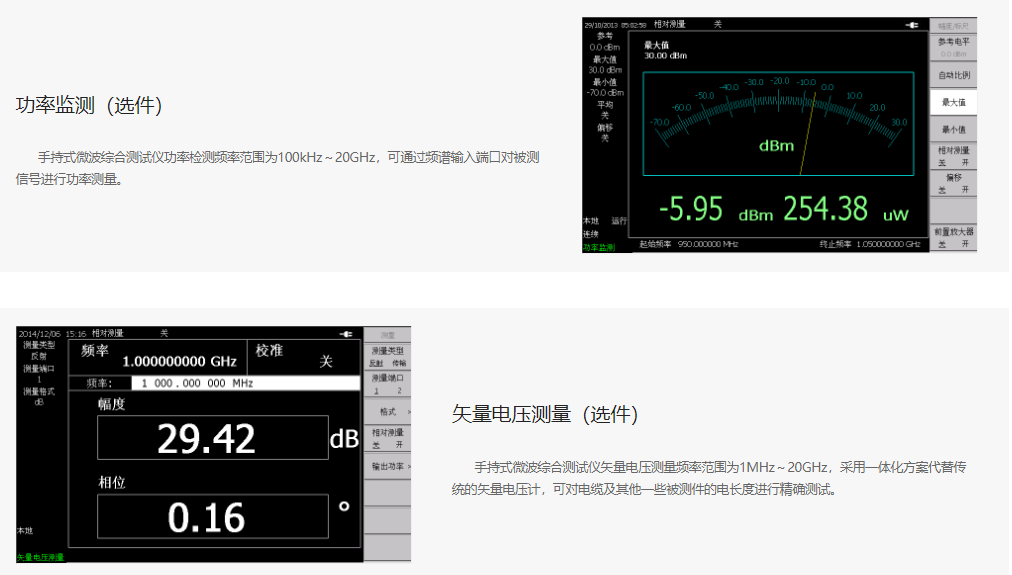
Task: Click the 幅度 29.42 readout box
Action: pos(211,439)
